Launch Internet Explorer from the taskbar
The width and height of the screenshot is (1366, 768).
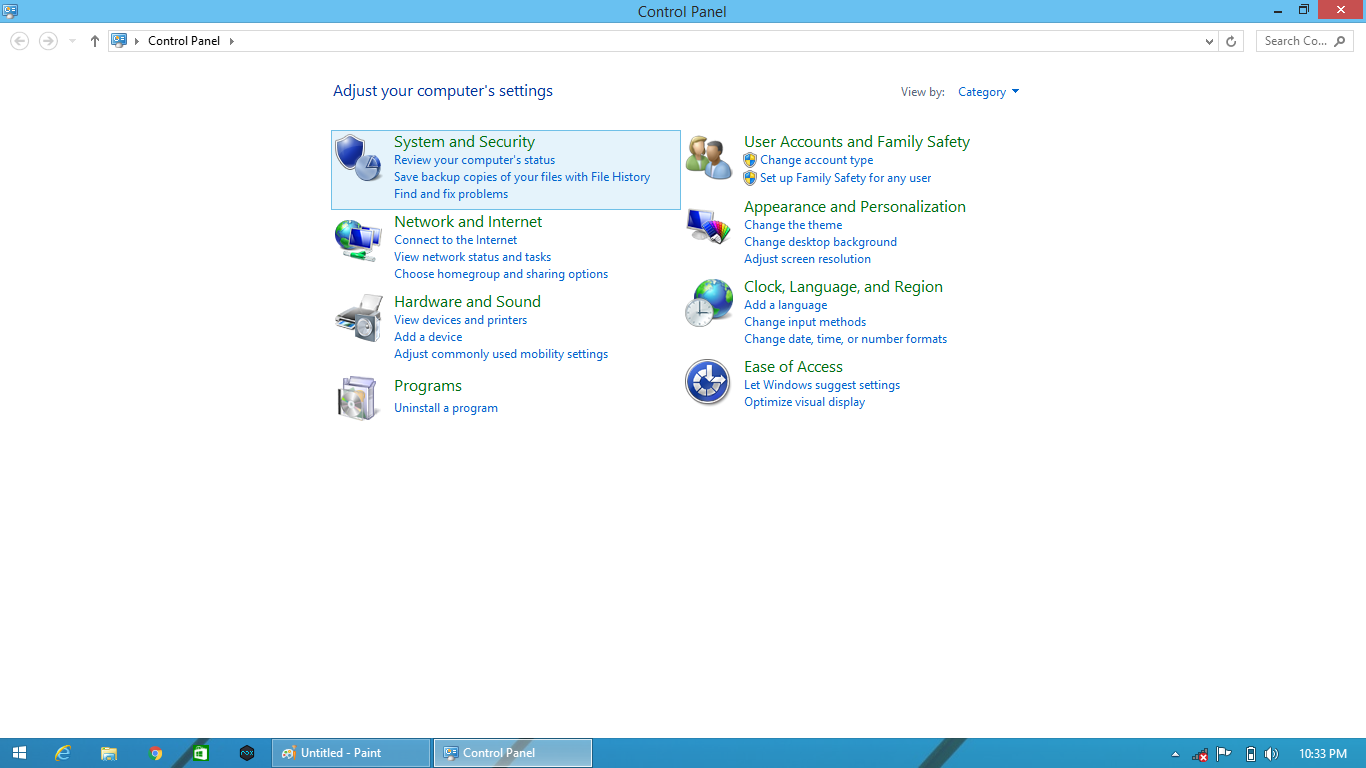(63, 753)
